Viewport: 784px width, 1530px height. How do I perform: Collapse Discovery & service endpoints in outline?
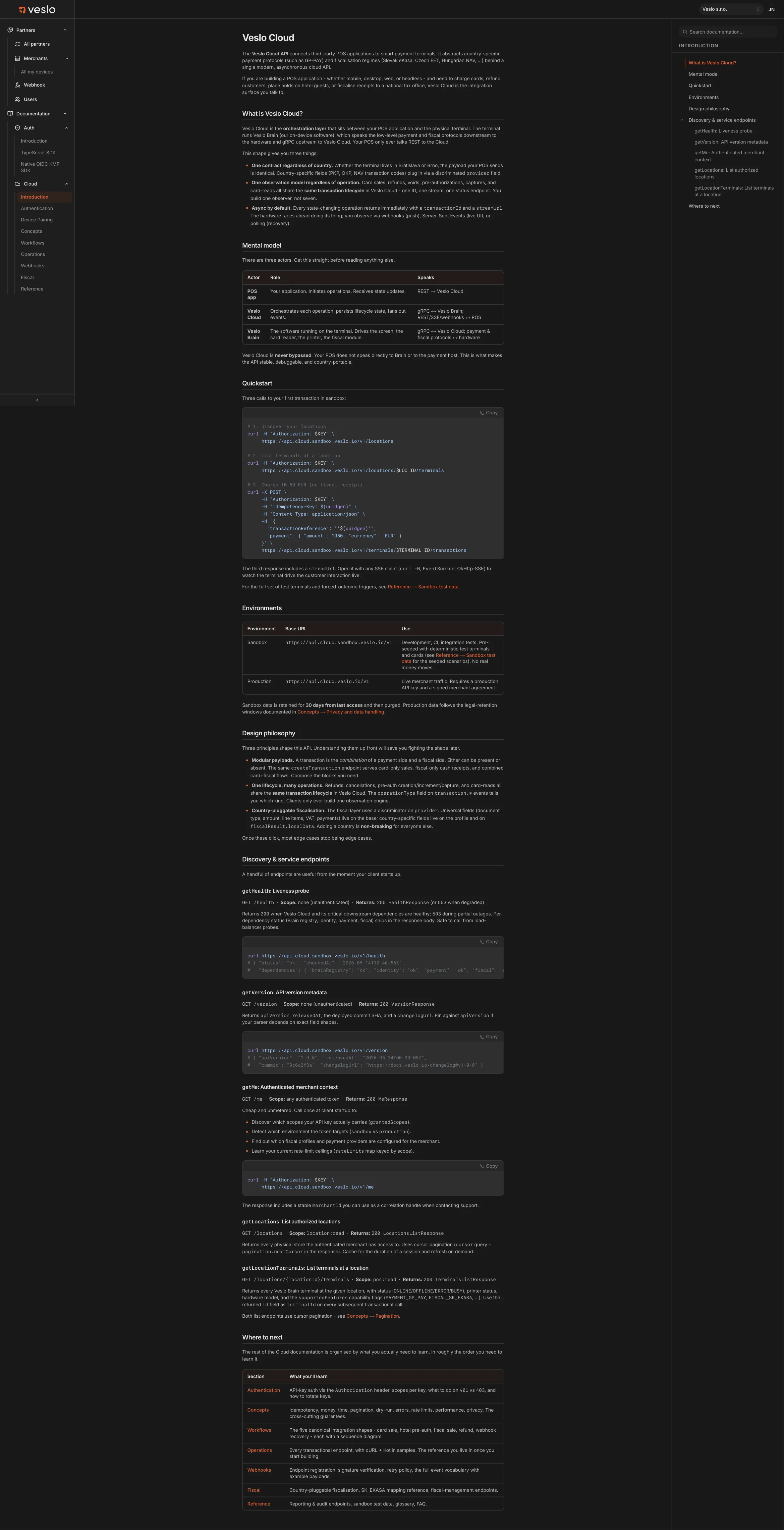click(x=682, y=120)
